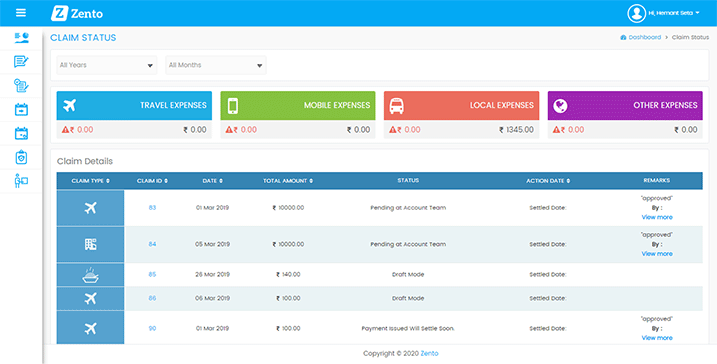The image size is (717, 364).
Task: Click View more for claim 90
Action: [657, 338]
